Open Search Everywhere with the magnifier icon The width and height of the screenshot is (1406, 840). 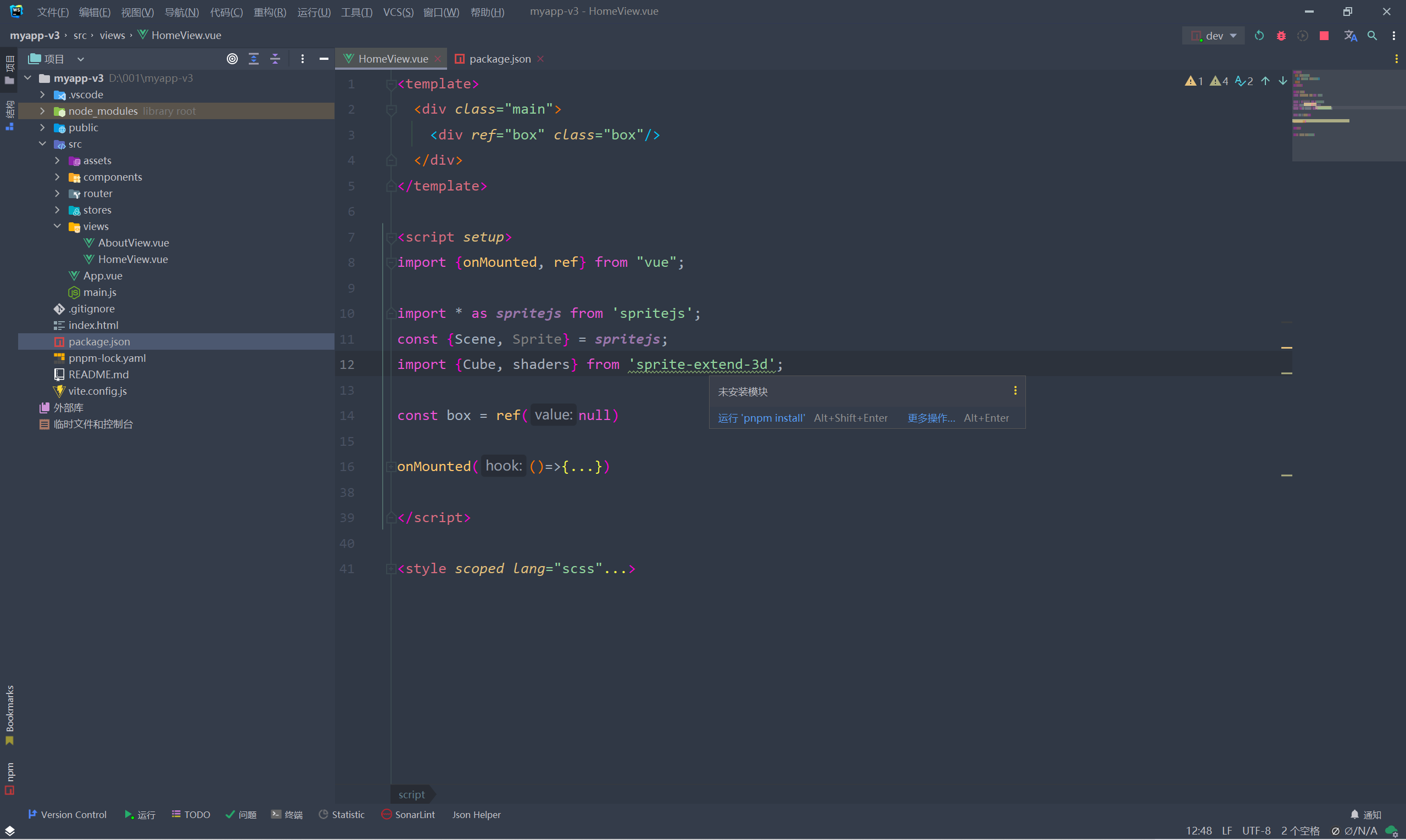pyautogui.click(x=1372, y=35)
